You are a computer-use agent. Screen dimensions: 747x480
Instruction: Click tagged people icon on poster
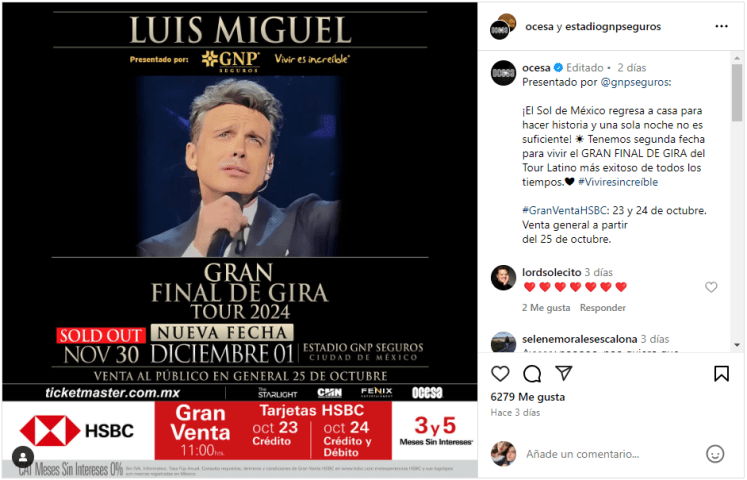22,457
